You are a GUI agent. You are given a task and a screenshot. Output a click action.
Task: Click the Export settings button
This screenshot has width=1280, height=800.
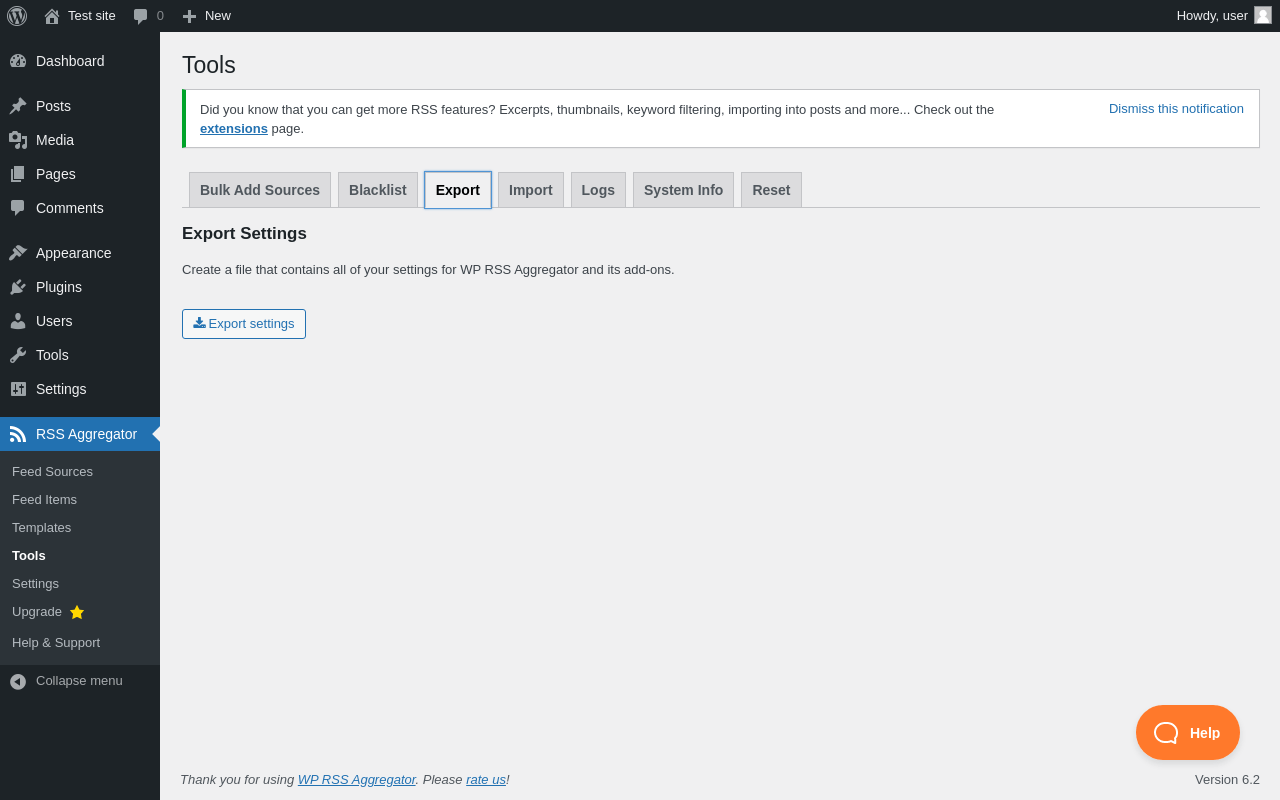coord(244,324)
